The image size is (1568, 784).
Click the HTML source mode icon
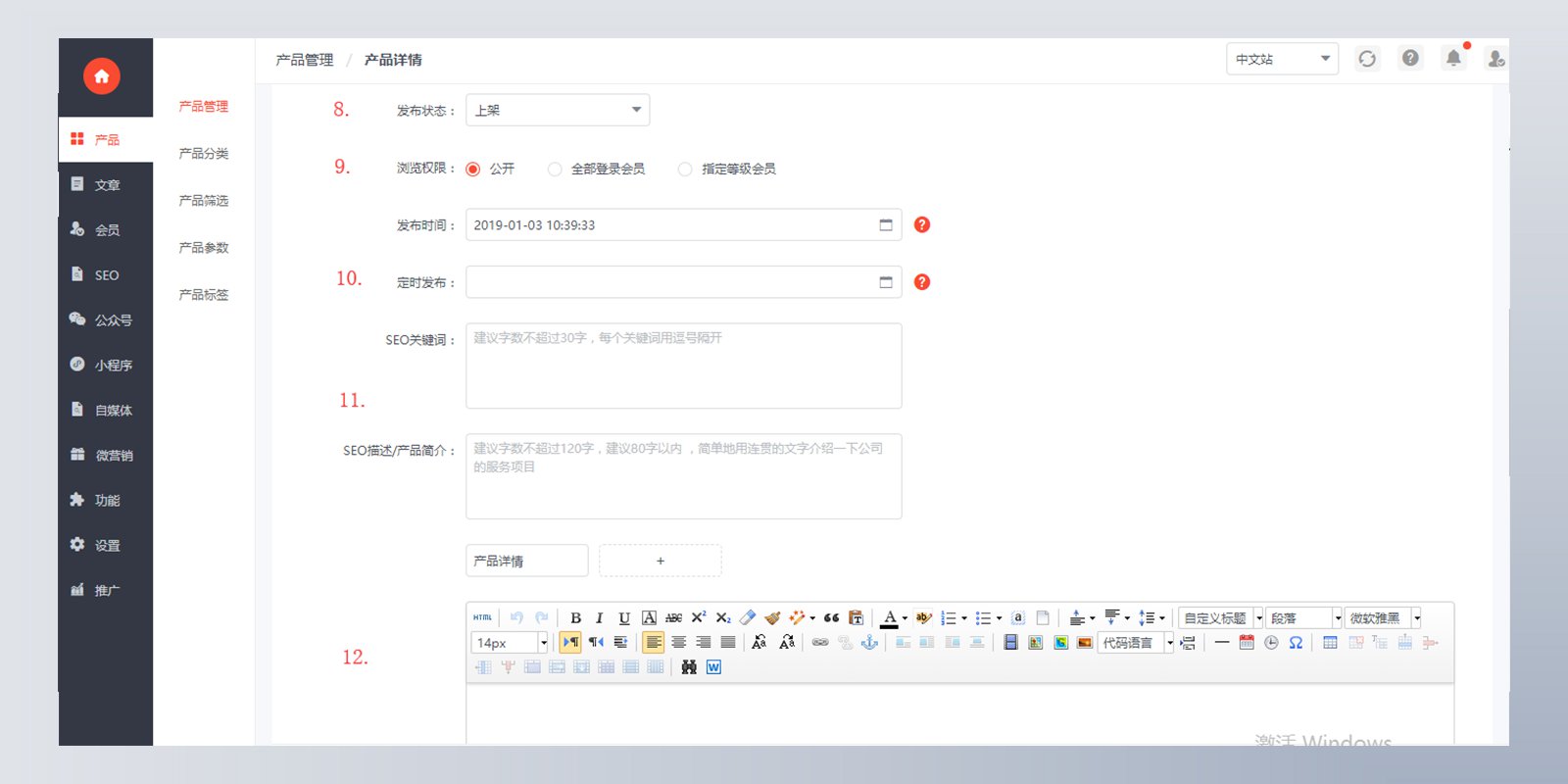tap(482, 617)
